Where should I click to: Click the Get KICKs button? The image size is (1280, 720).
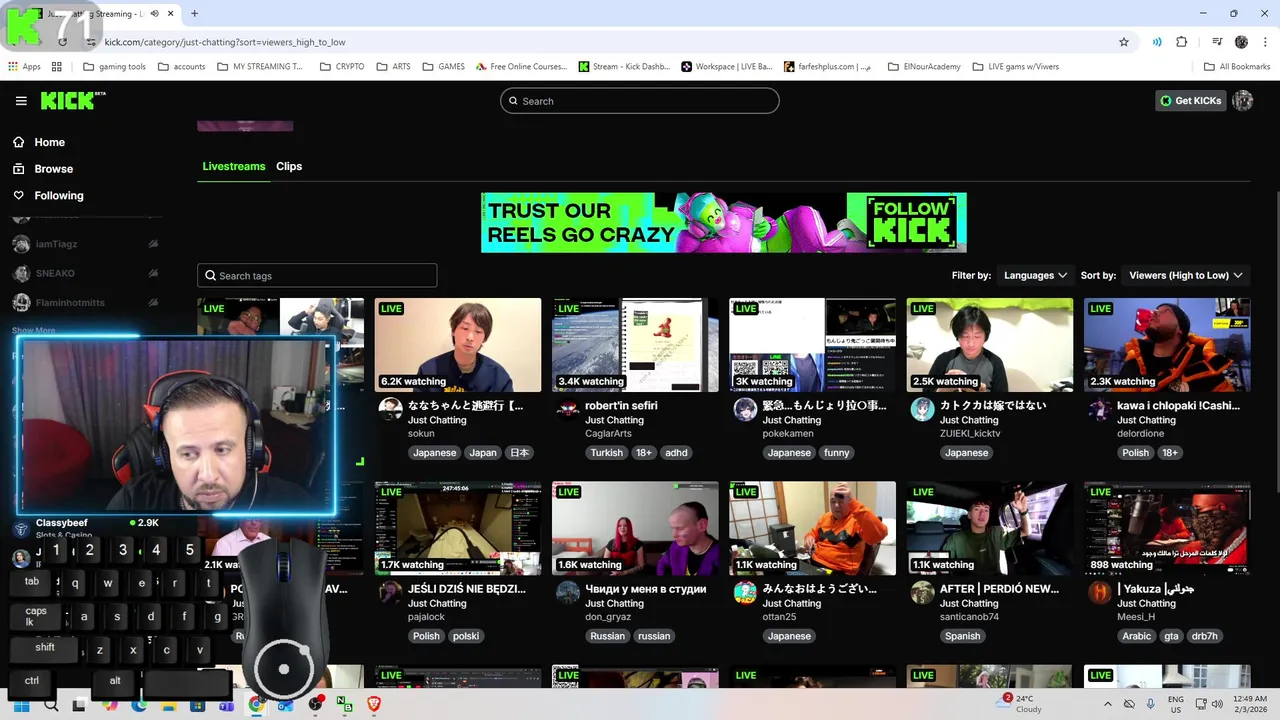coord(1190,101)
